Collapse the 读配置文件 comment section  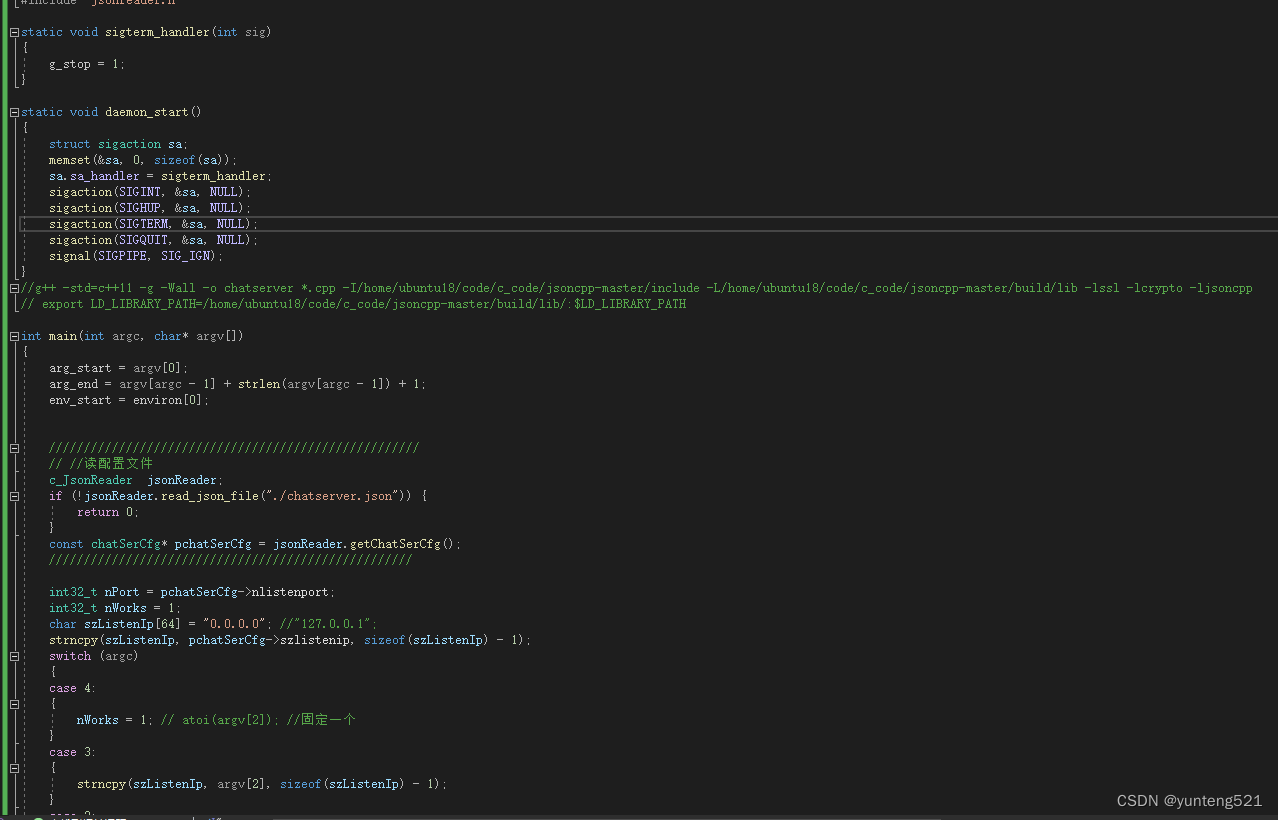tap(13, 447)
